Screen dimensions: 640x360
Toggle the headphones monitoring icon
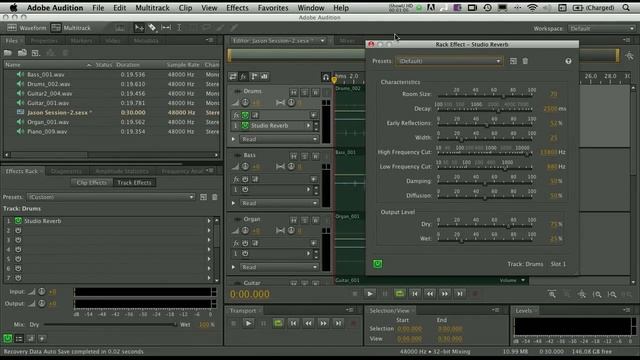point(326,76)
